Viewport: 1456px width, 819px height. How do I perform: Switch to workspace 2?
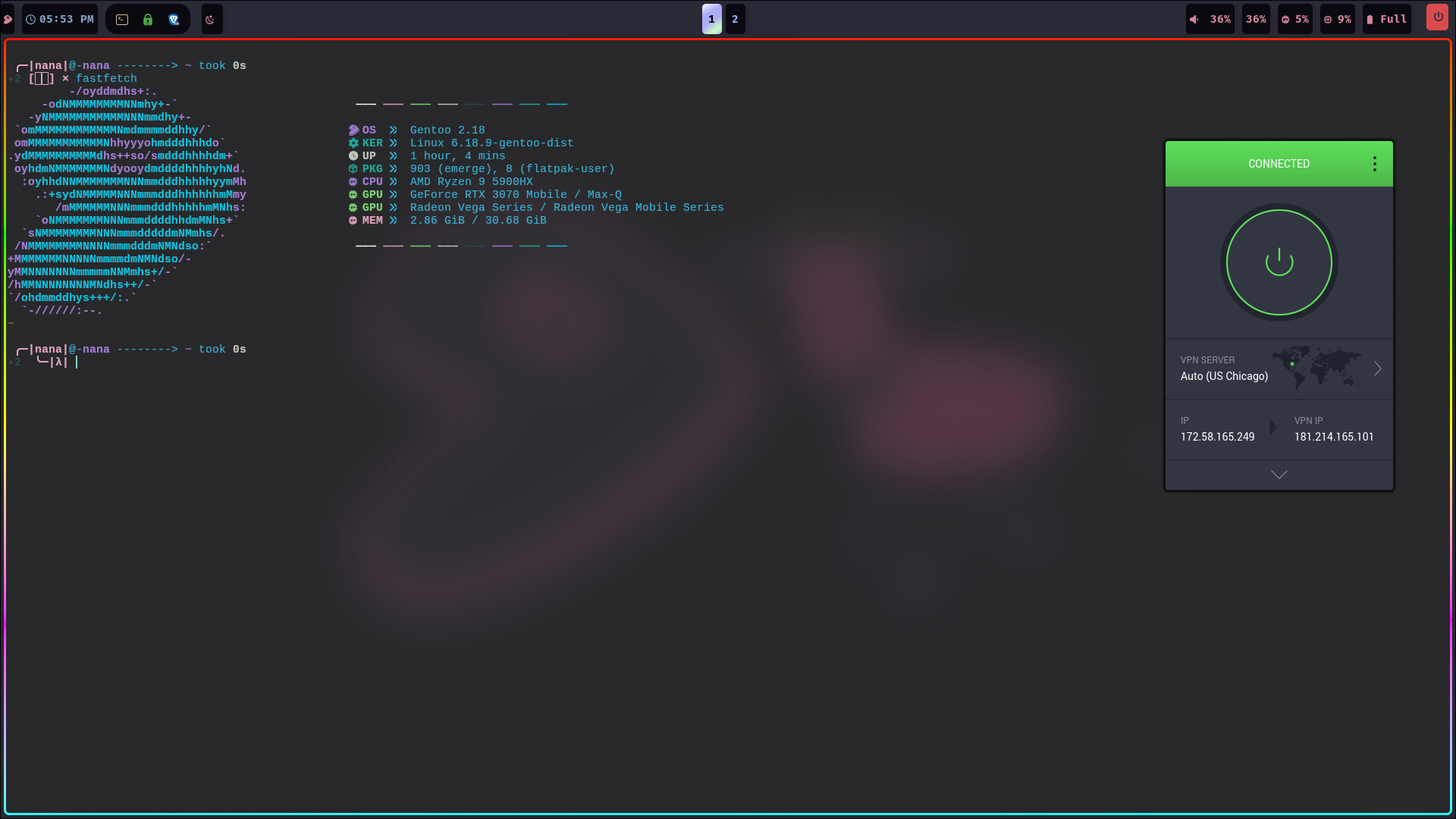click(x=735, y=20)
